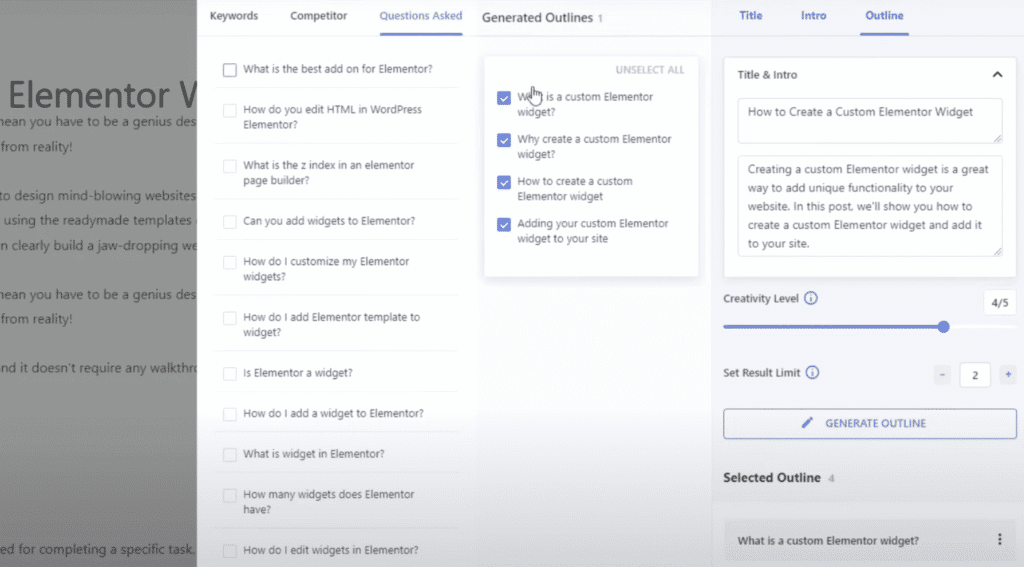The height and width of the screenshot is (567, 1024).
Task: Select the Questions Asked tab
Action: [x=421, y=16]
